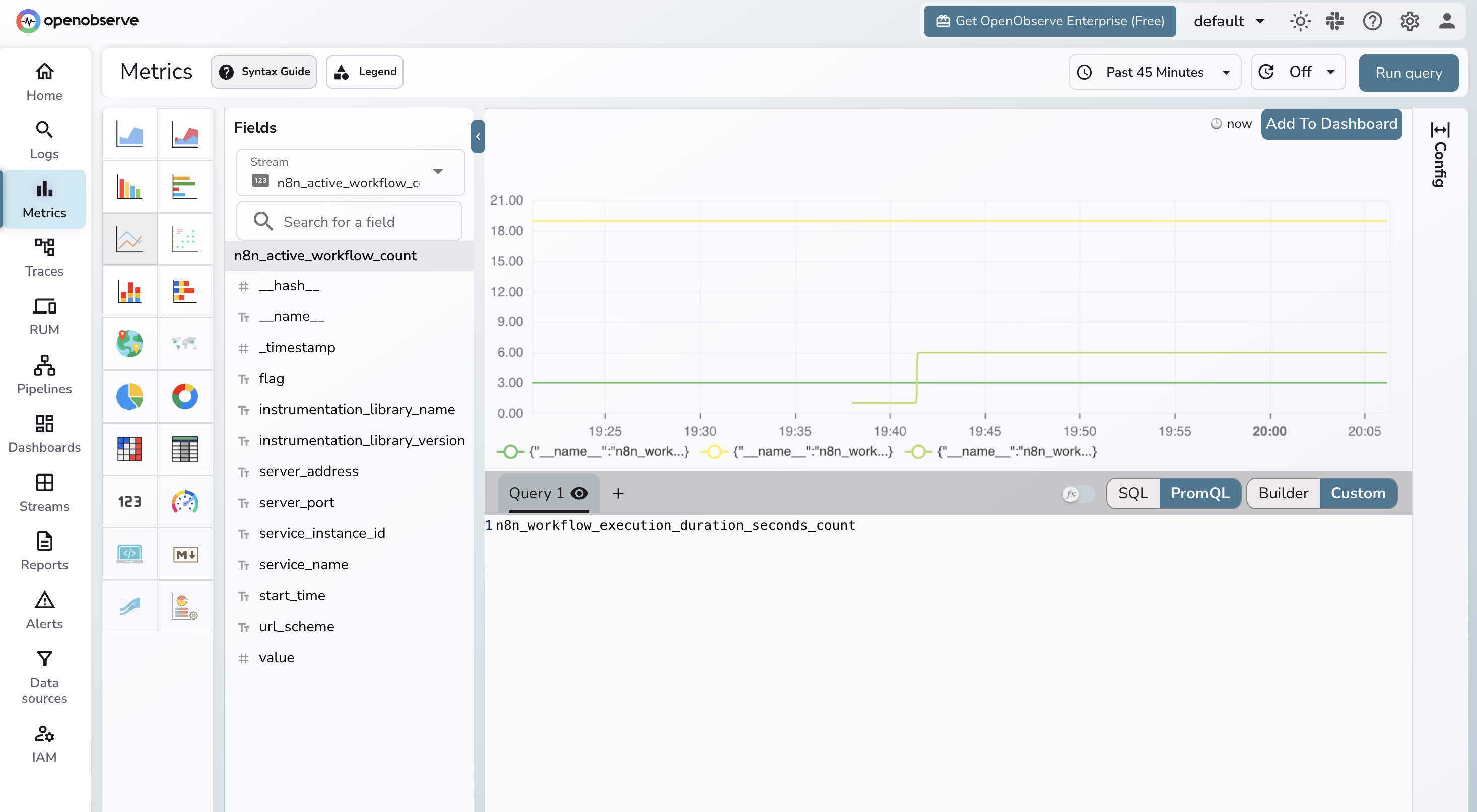This screenshot has height=812, width=1477.
Task: Pick the horizontal stacked bar icon
Action: click(x=184, y=291)
